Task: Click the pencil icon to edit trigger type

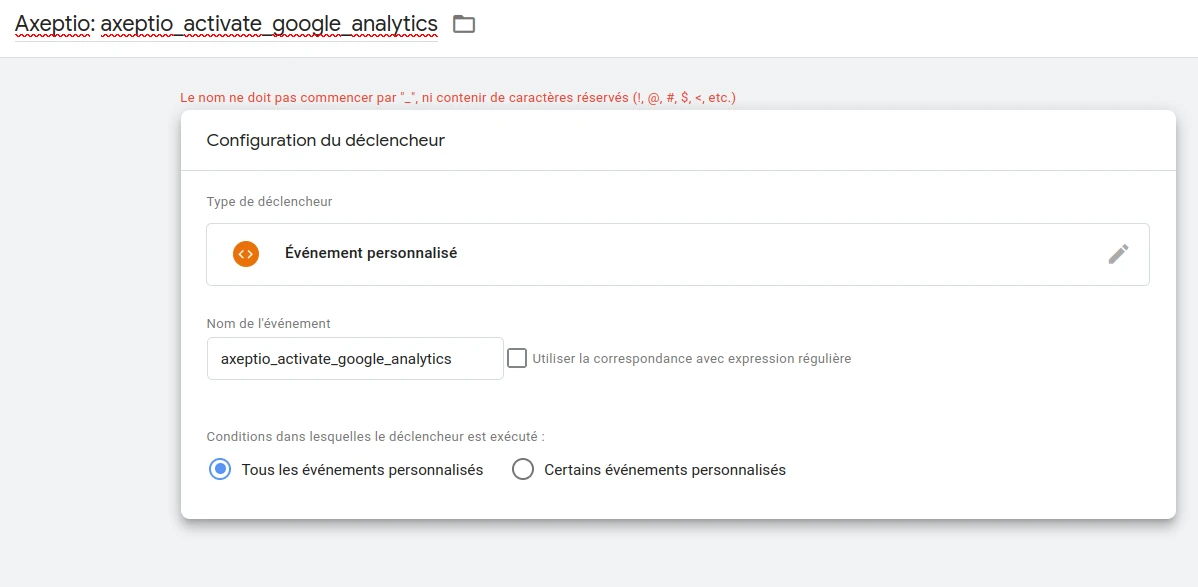Action: point(1118,254)
